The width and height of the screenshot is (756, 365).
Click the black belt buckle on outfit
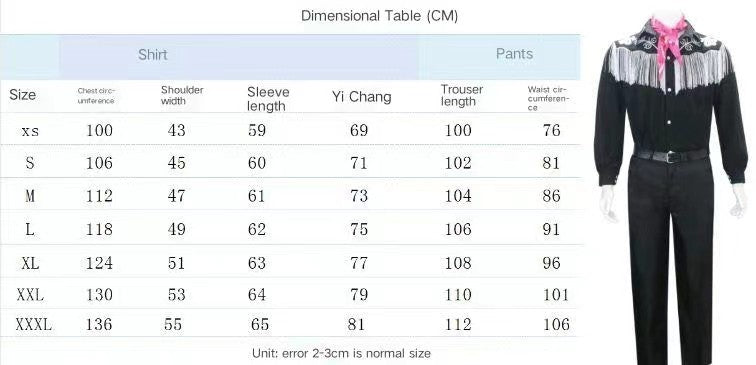[x=670, y=157]
